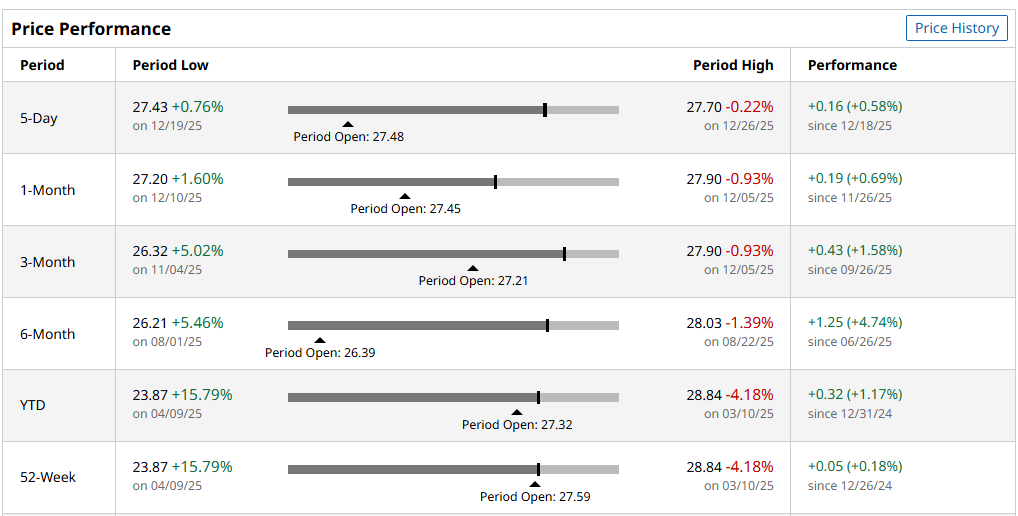Click current price tick on 52-Week bar
The image size is (1018, 516).
(x=538, y=469)
